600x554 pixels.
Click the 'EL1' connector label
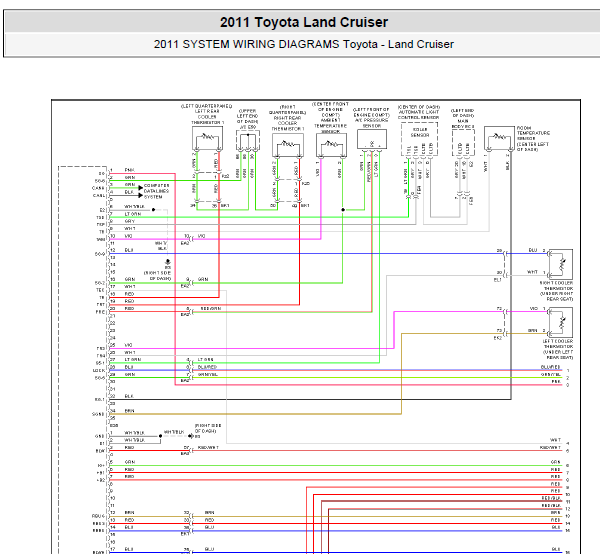tap(497, 280)
